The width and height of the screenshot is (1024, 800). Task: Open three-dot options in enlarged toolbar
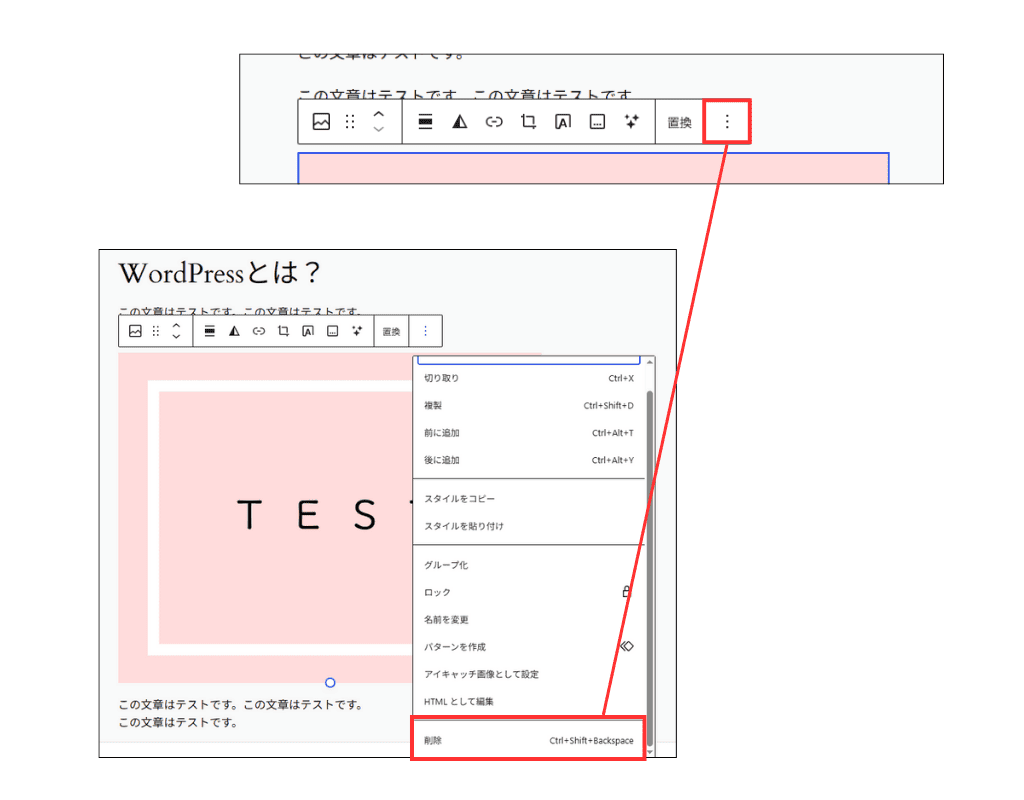click(x=727, y=121)
